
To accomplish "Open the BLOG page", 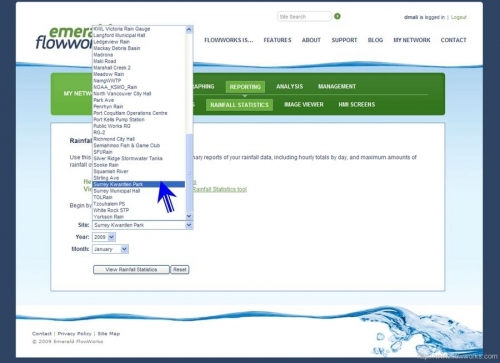I will tap(375, 40).
